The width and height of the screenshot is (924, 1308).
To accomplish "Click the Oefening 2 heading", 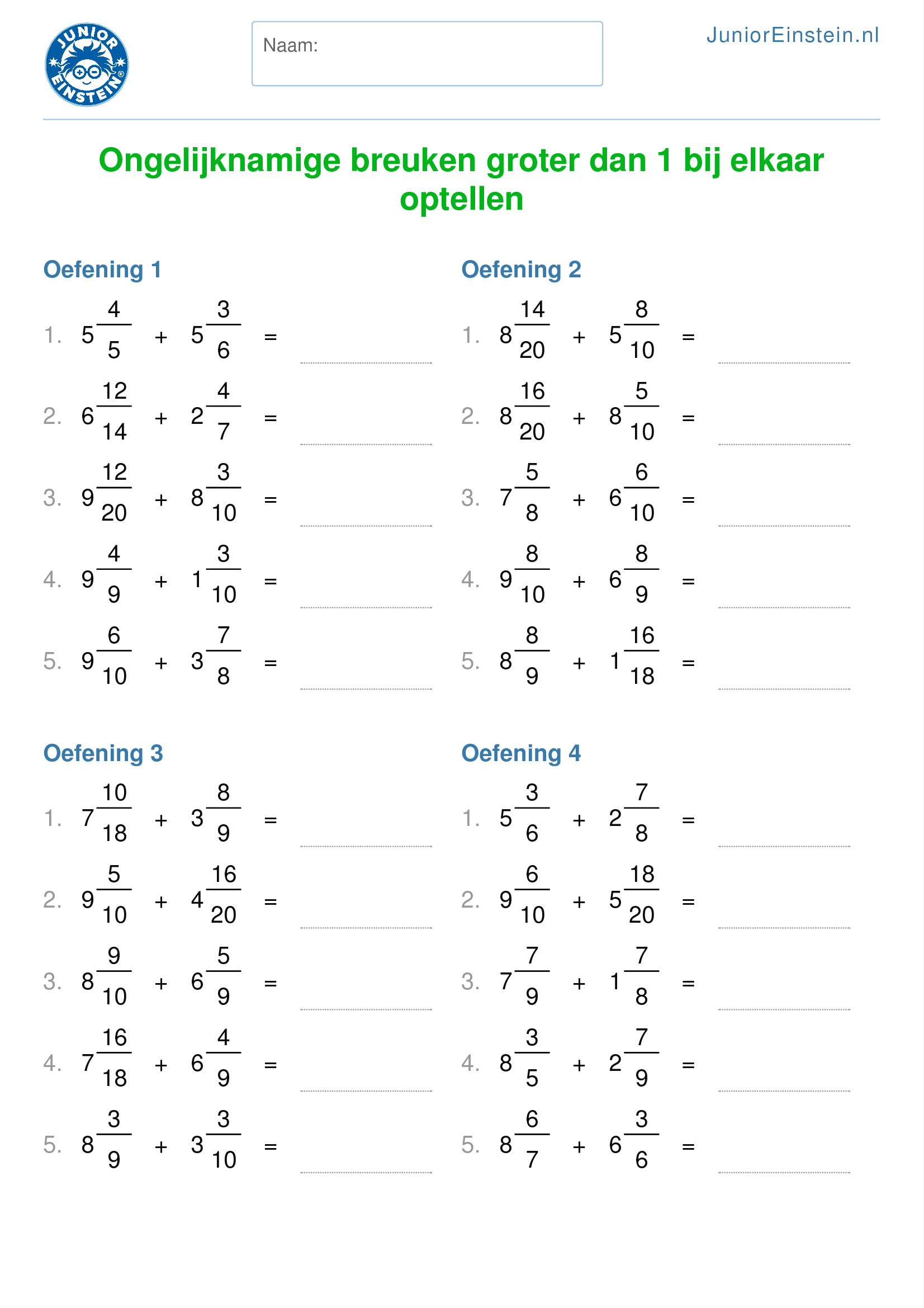I will pyautogui.click(x=521, y=270).
